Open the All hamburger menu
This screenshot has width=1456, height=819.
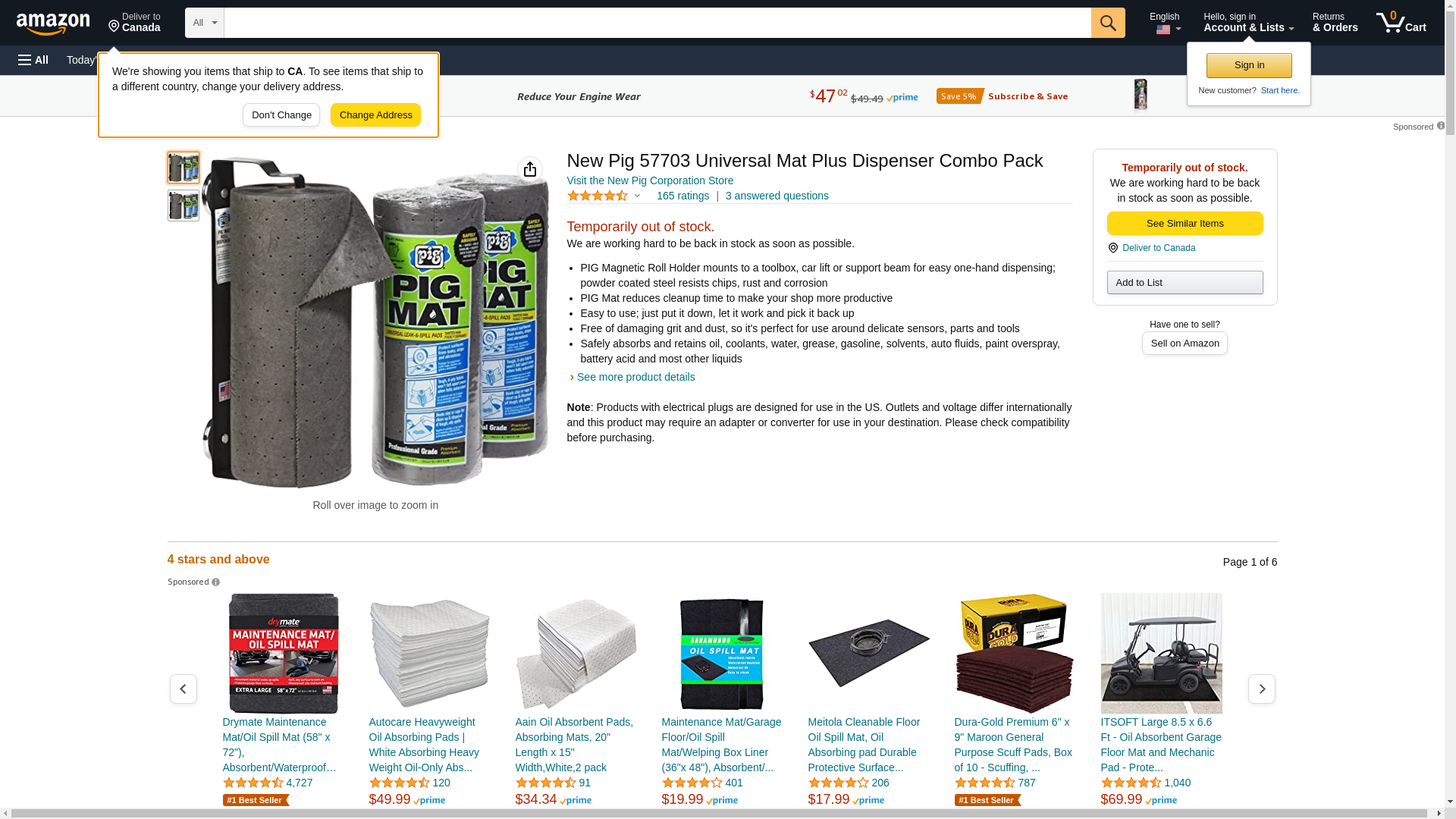33,60
